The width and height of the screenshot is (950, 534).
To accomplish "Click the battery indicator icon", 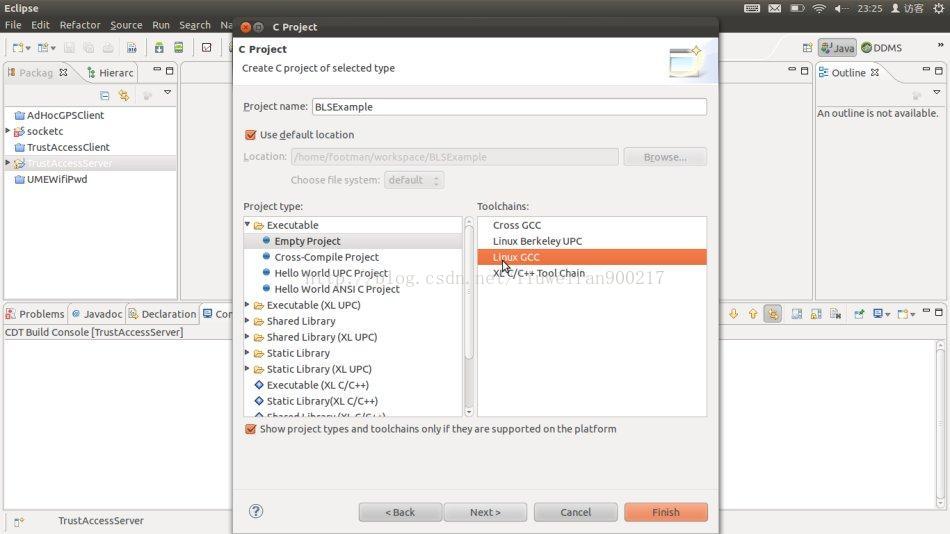I will pyautogui.click(x=797, y=8).
